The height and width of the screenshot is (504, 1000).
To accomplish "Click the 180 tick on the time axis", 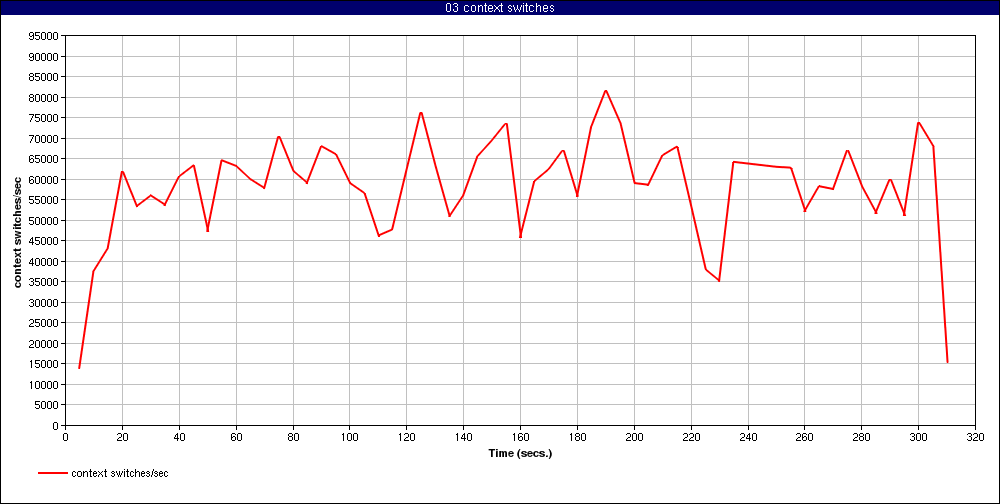I will [x=577, y=437].
